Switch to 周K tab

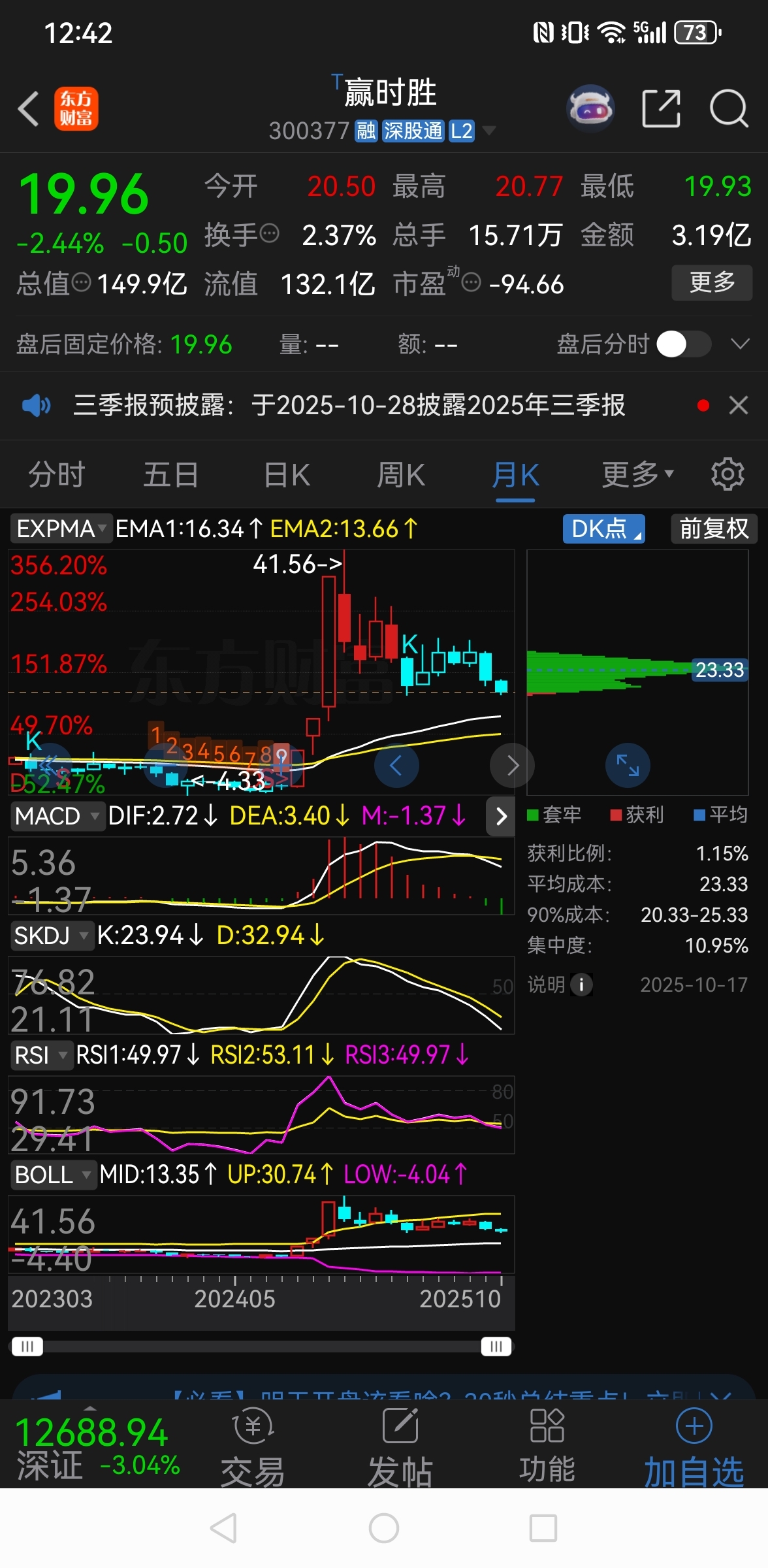[401, 474]
